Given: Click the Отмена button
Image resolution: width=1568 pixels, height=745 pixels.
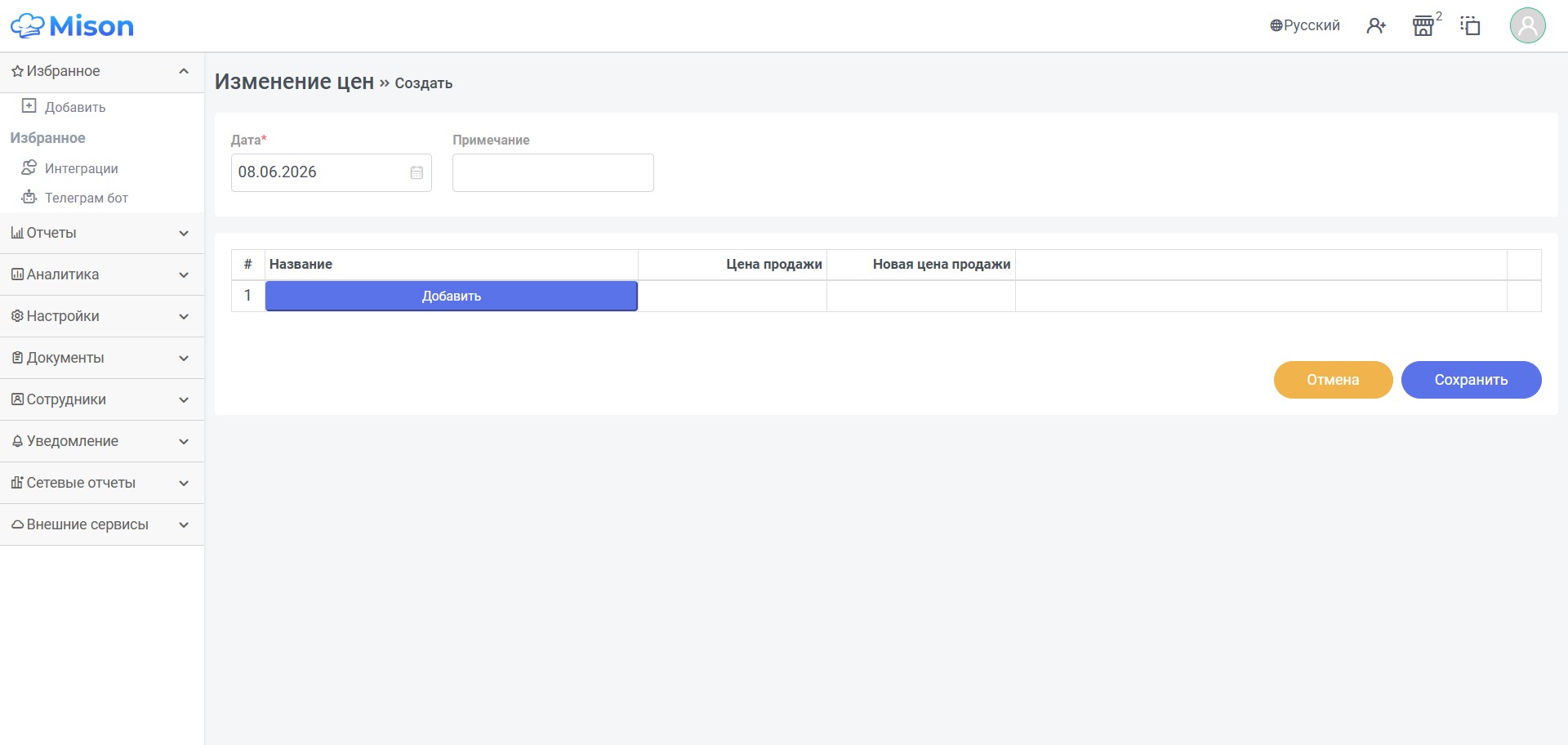Looking at the screenshot, I should [x=1333, y=380].
